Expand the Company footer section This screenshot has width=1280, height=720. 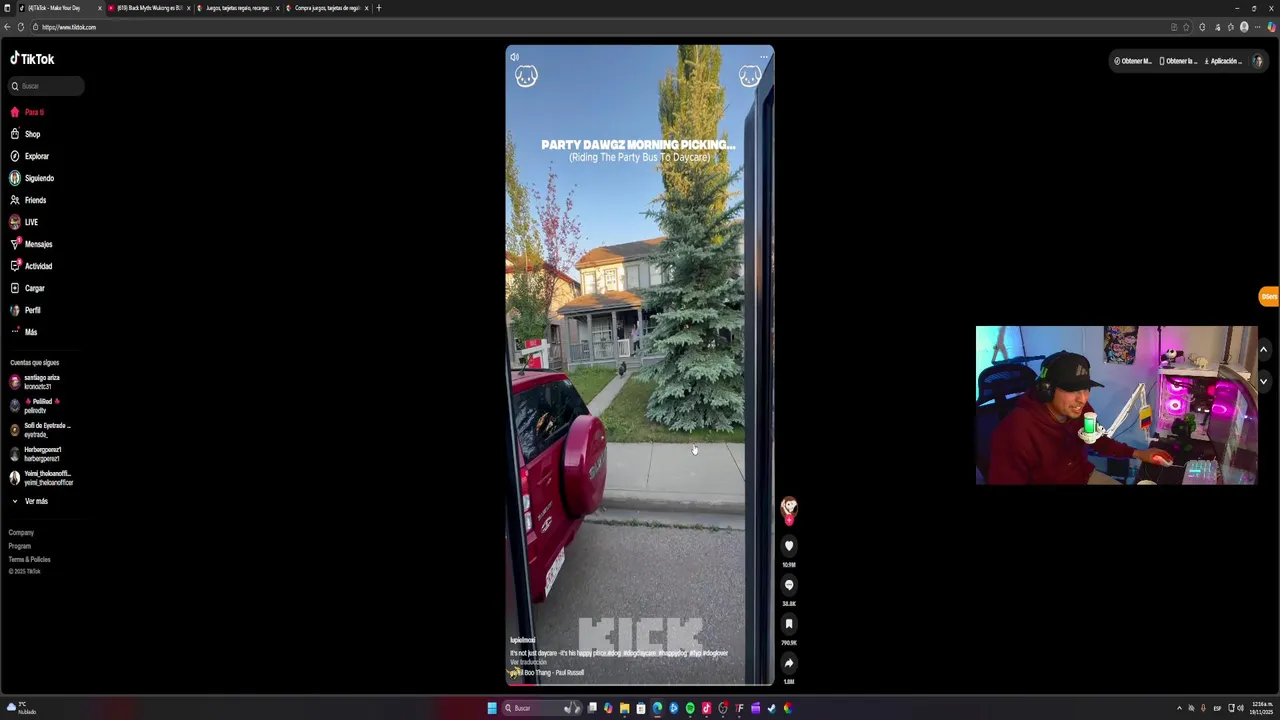21,533
